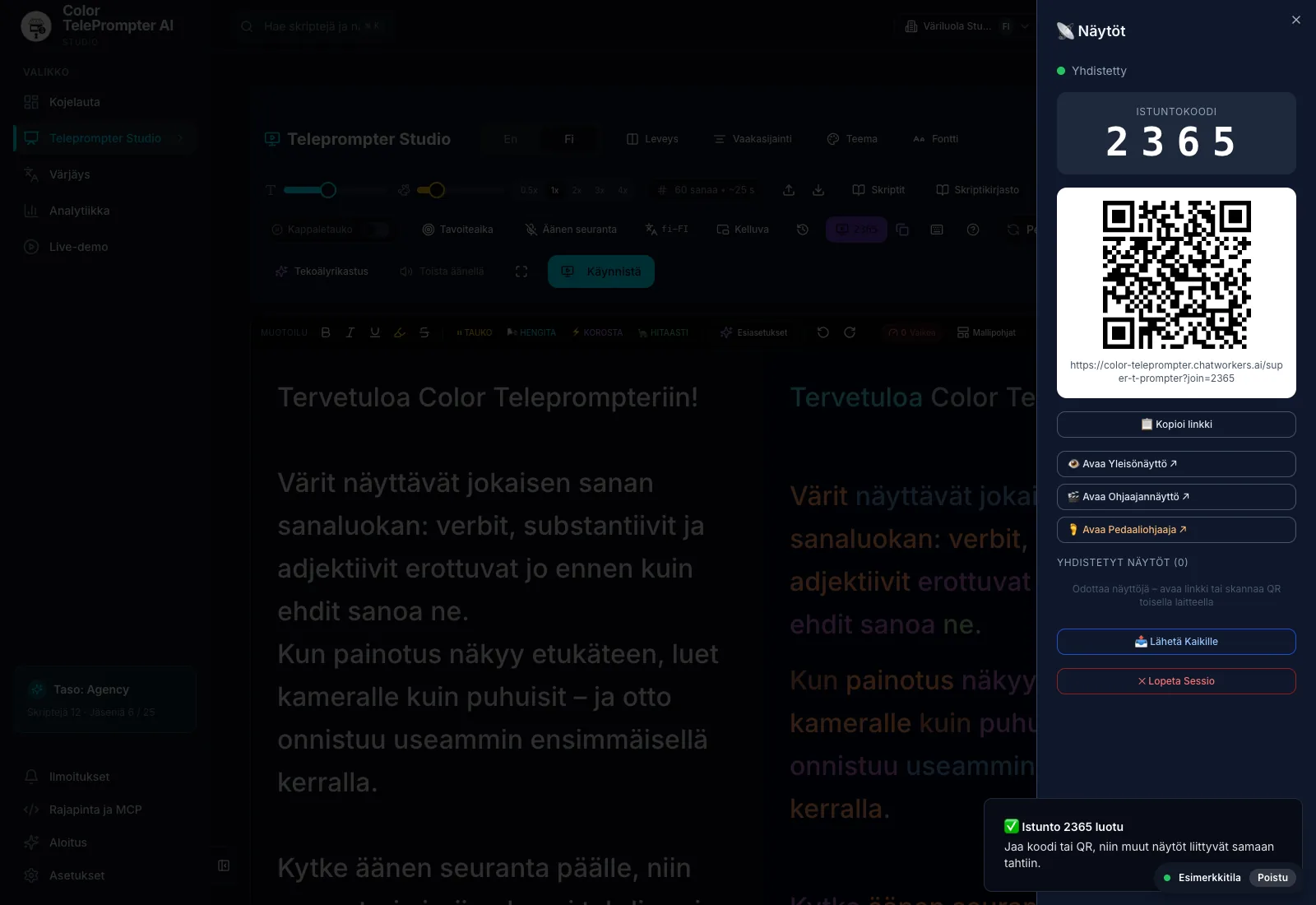Image resolution: width=1316 pixels, height=905 pixels.
Task: Underline the selected script text
Action: (x=375, y=332)
